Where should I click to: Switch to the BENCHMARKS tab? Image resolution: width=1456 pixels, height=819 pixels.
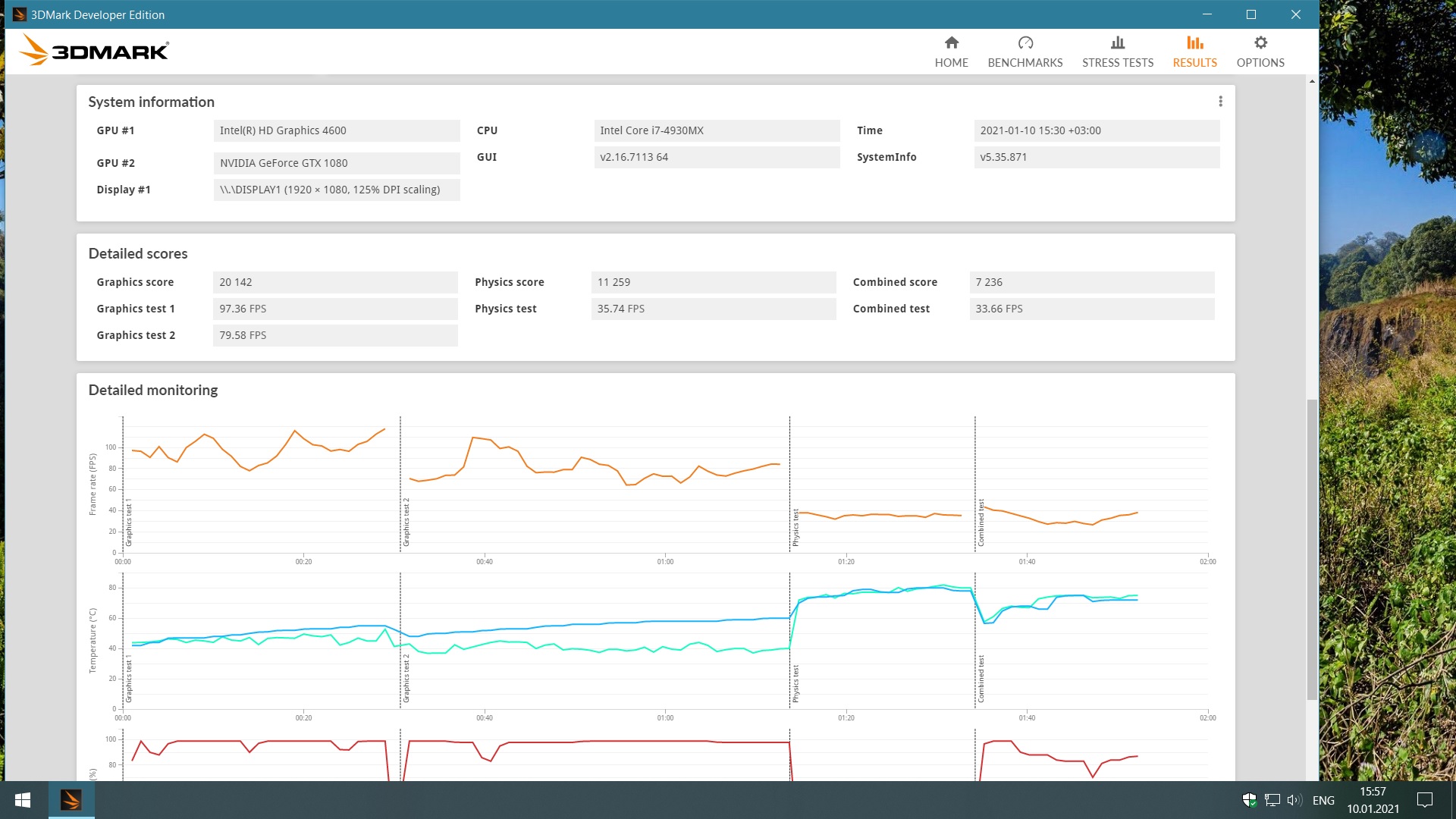tap(1025, 52)
